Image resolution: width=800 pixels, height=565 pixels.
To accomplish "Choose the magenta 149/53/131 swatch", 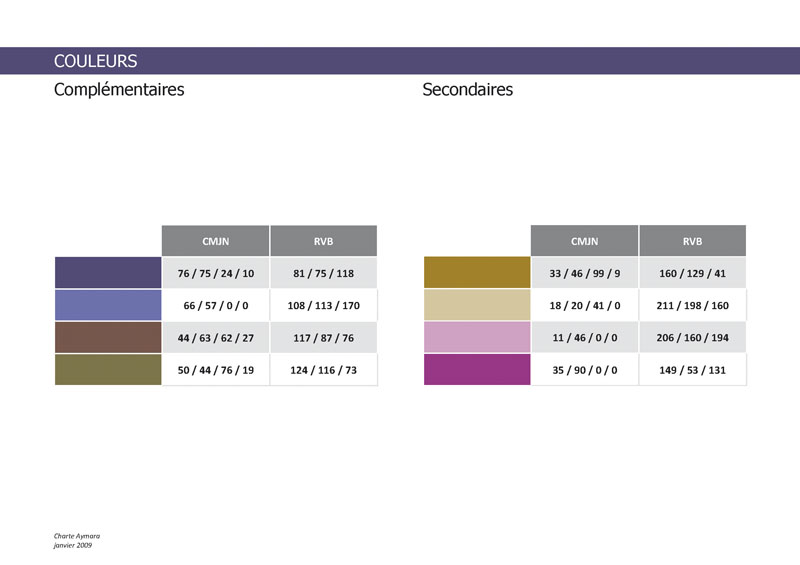I will [477, 370].
